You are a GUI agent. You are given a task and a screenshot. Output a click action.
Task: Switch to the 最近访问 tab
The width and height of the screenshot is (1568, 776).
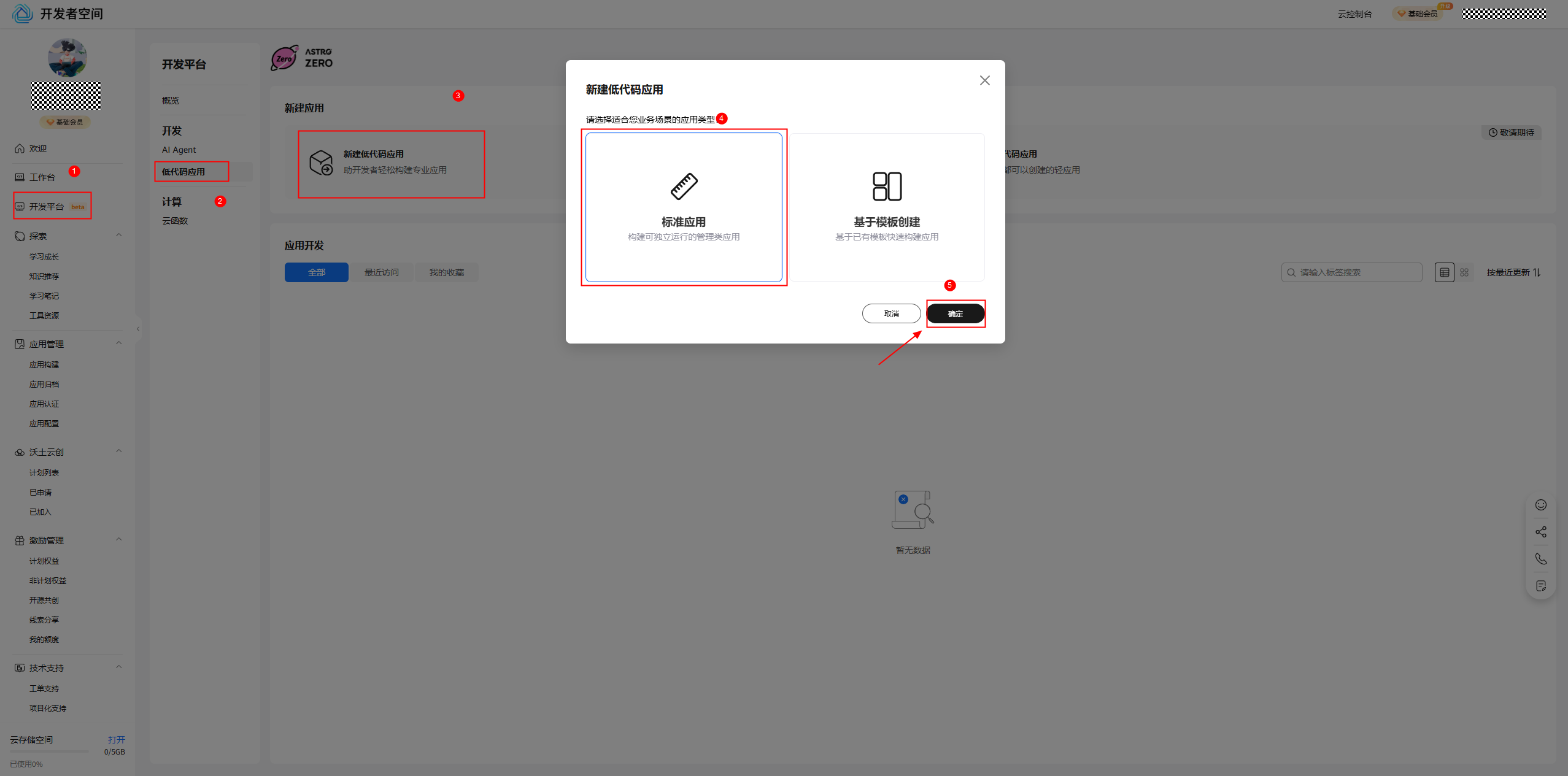(381, 272)
